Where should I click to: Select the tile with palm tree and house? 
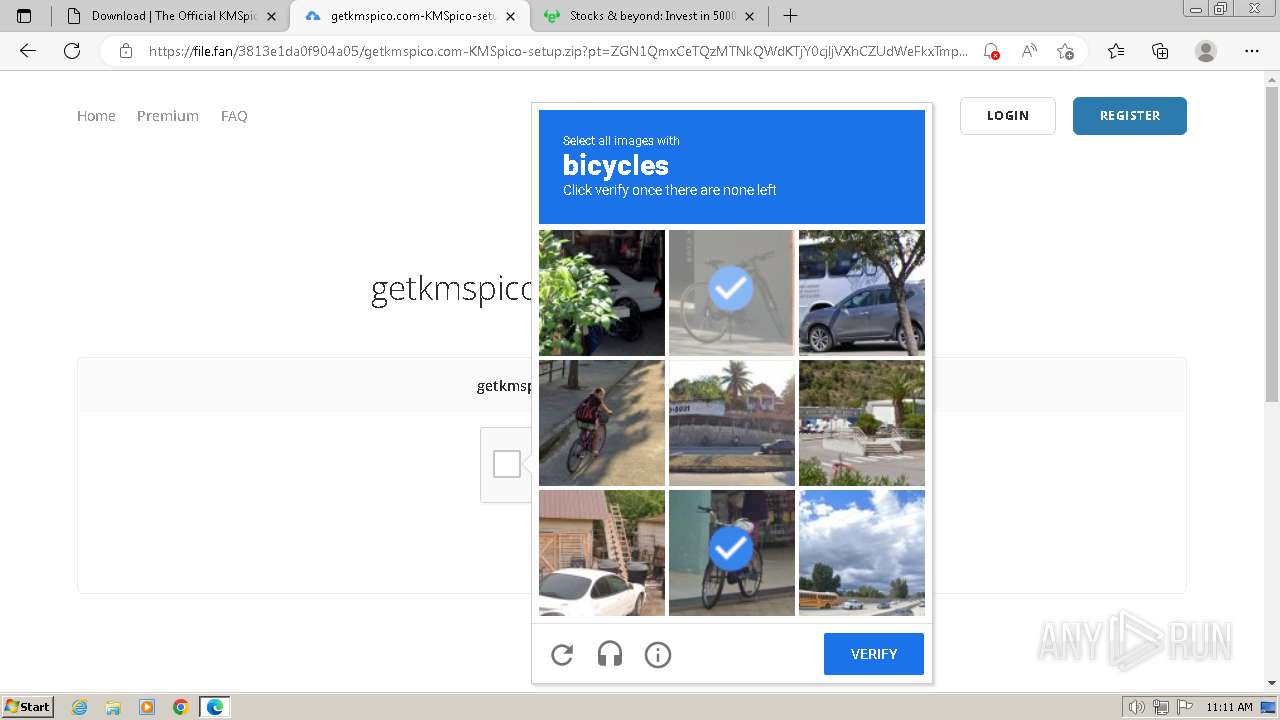click(732, 423)
